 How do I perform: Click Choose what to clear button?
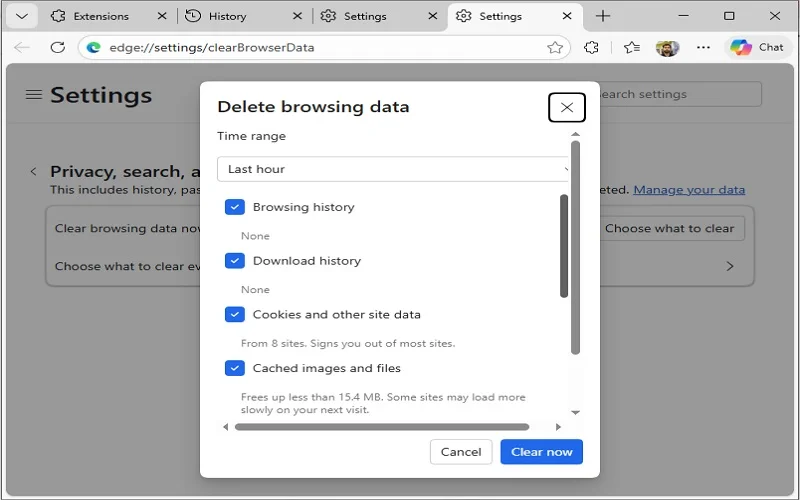pos(672,228)
